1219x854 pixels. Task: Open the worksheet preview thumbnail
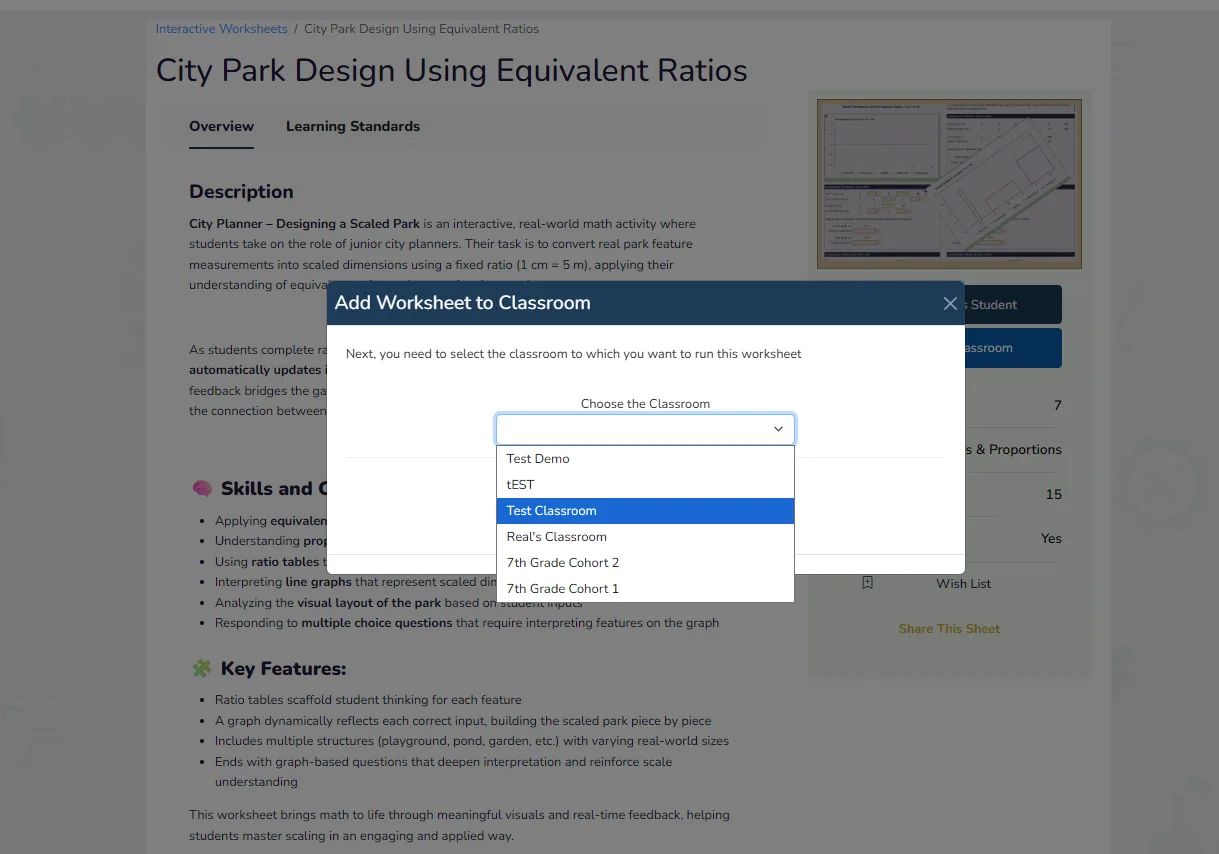[948, 184]
